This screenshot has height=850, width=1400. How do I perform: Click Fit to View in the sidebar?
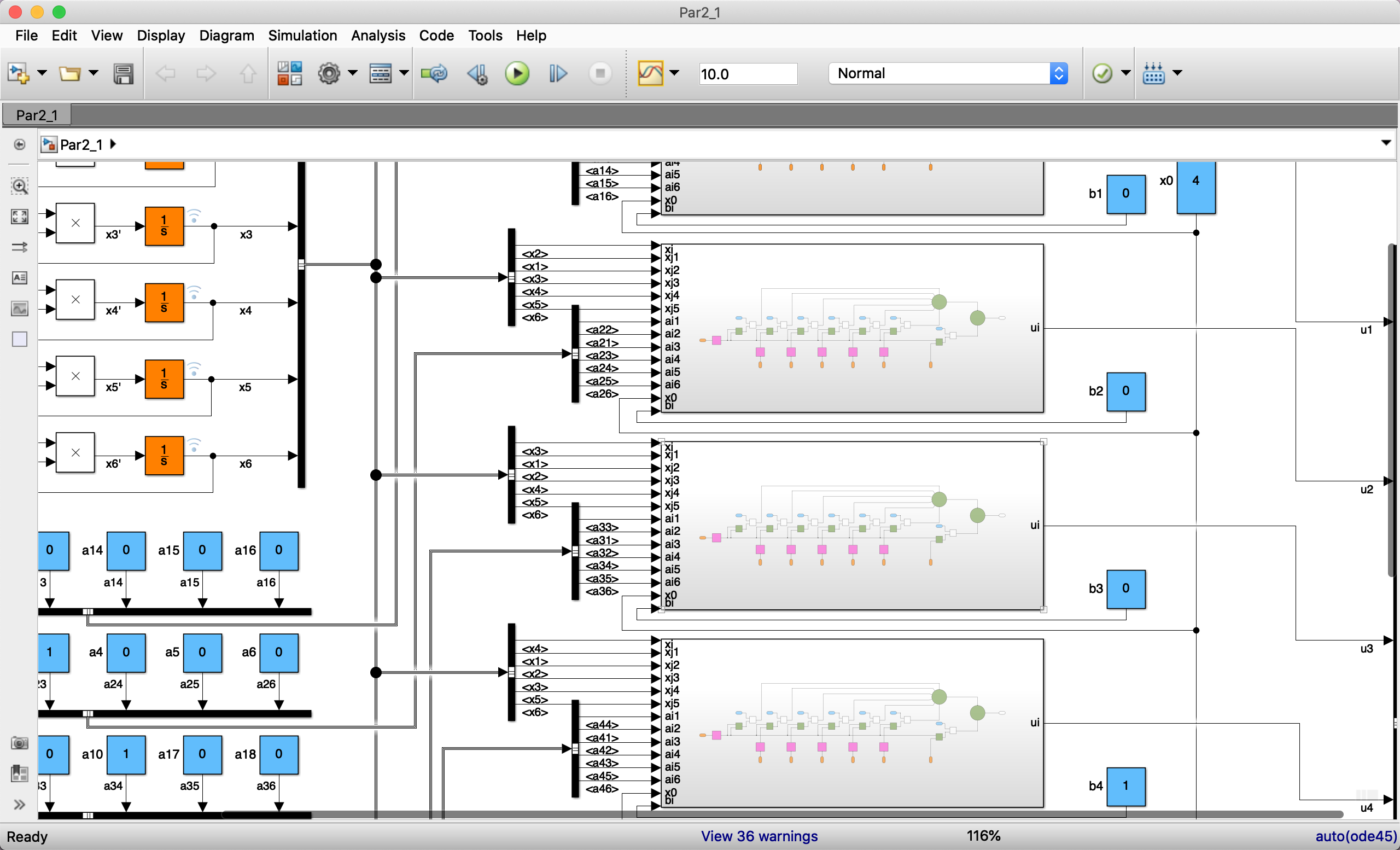point(19,217)
